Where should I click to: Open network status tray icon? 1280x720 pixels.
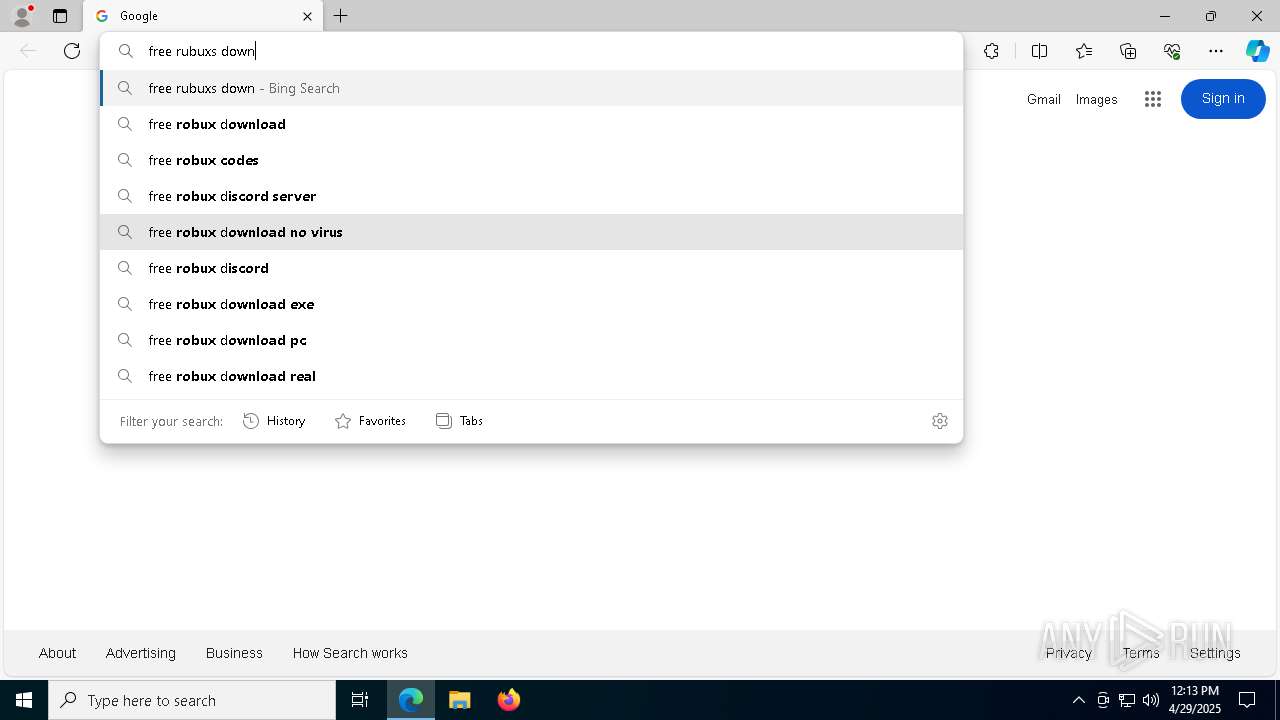coord(1127,700)
